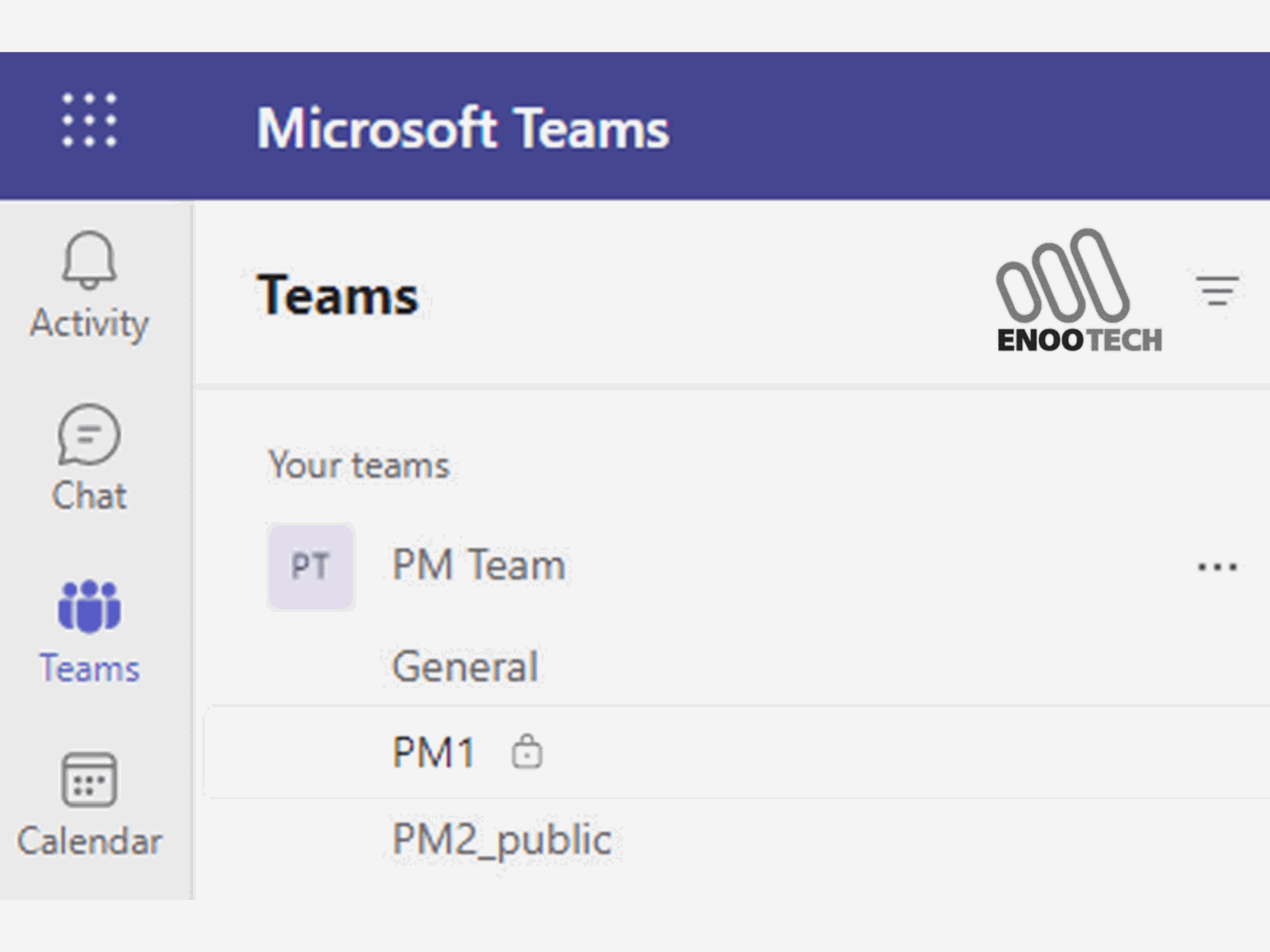Click the PT team avatar
Screen dimensions: 1270x952
[x=311, y=566]
